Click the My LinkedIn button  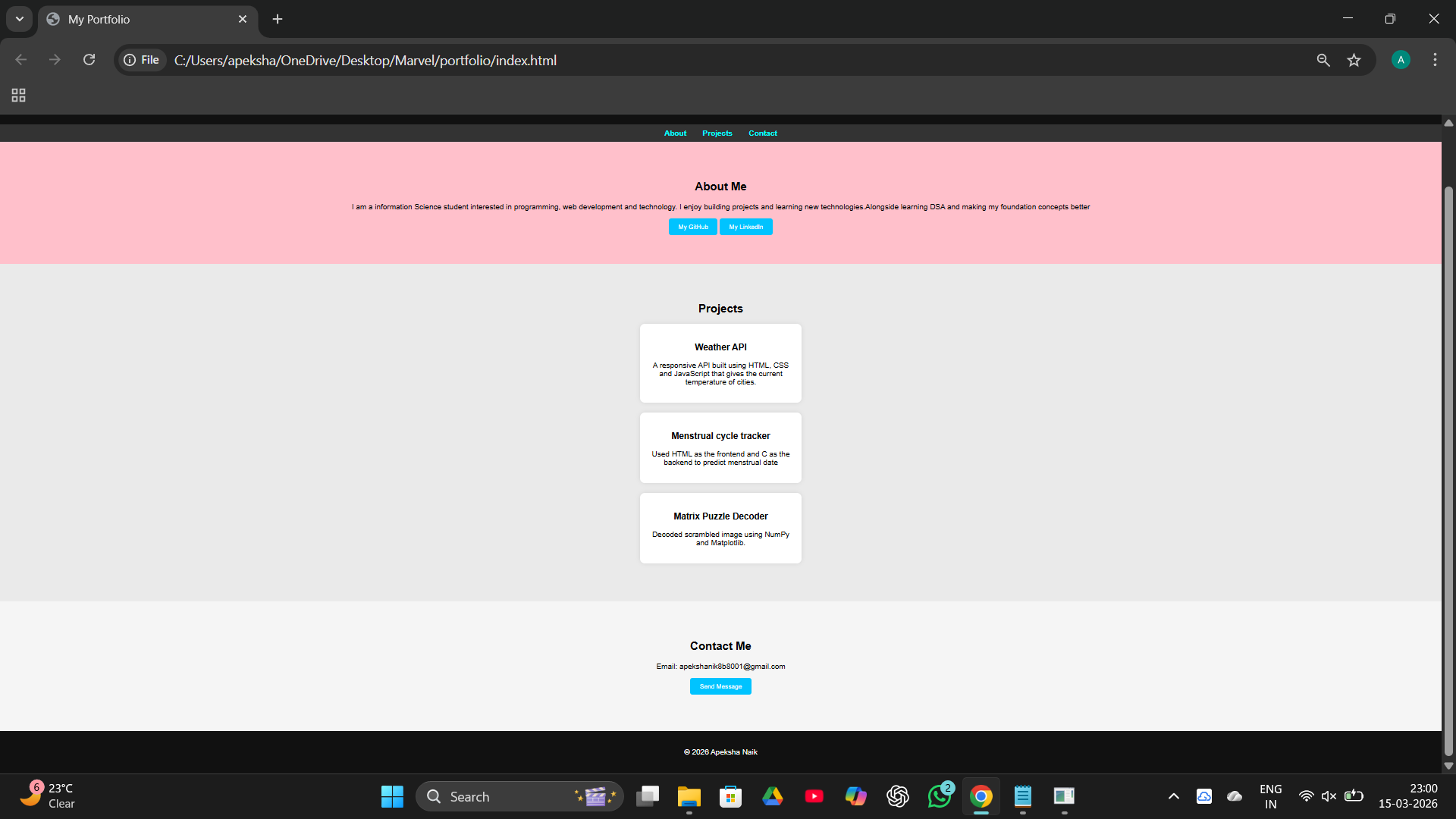coord(745,227)
